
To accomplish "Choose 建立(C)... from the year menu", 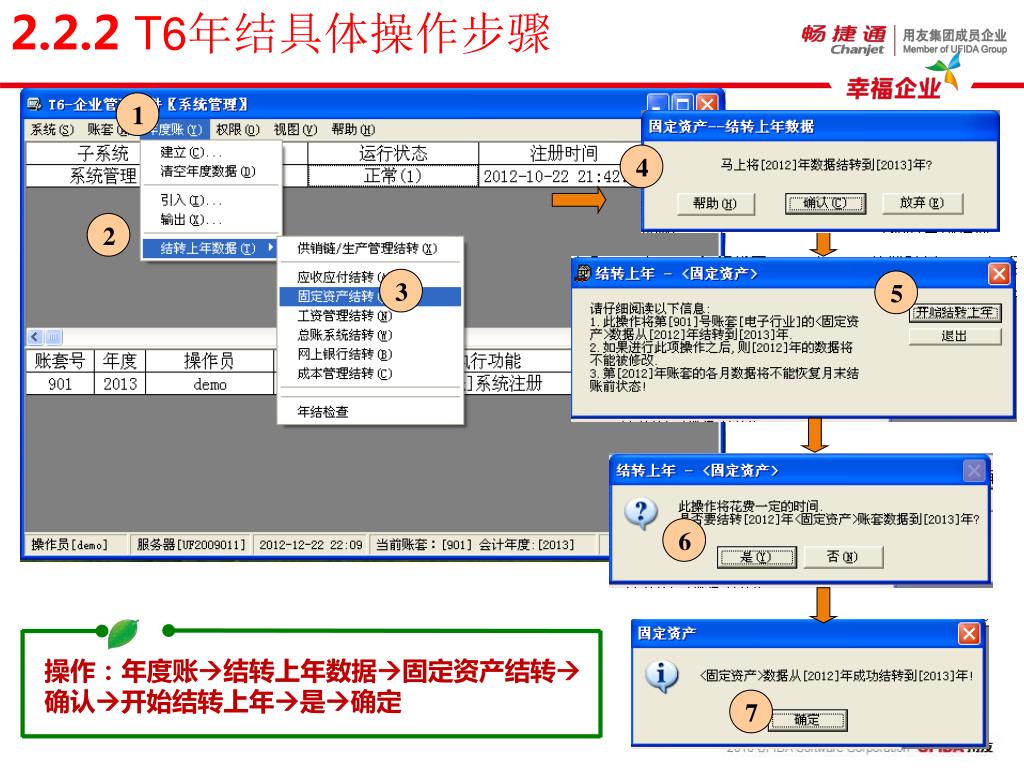I will tap(210, 152).
